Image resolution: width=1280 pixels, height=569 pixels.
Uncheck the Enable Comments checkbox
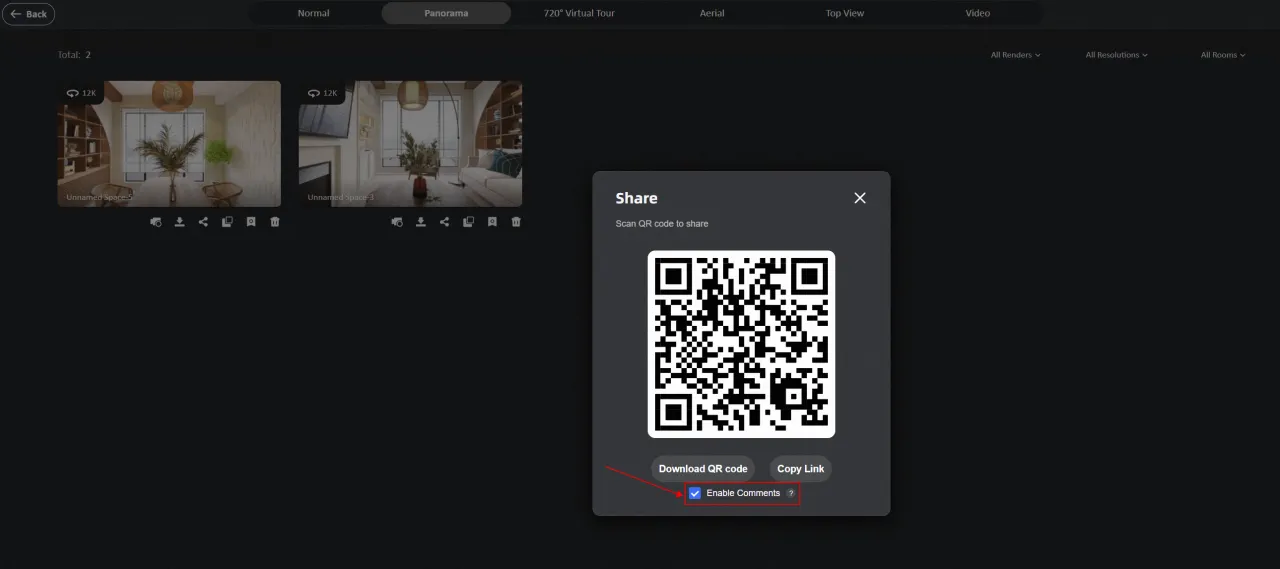(695, 493)
